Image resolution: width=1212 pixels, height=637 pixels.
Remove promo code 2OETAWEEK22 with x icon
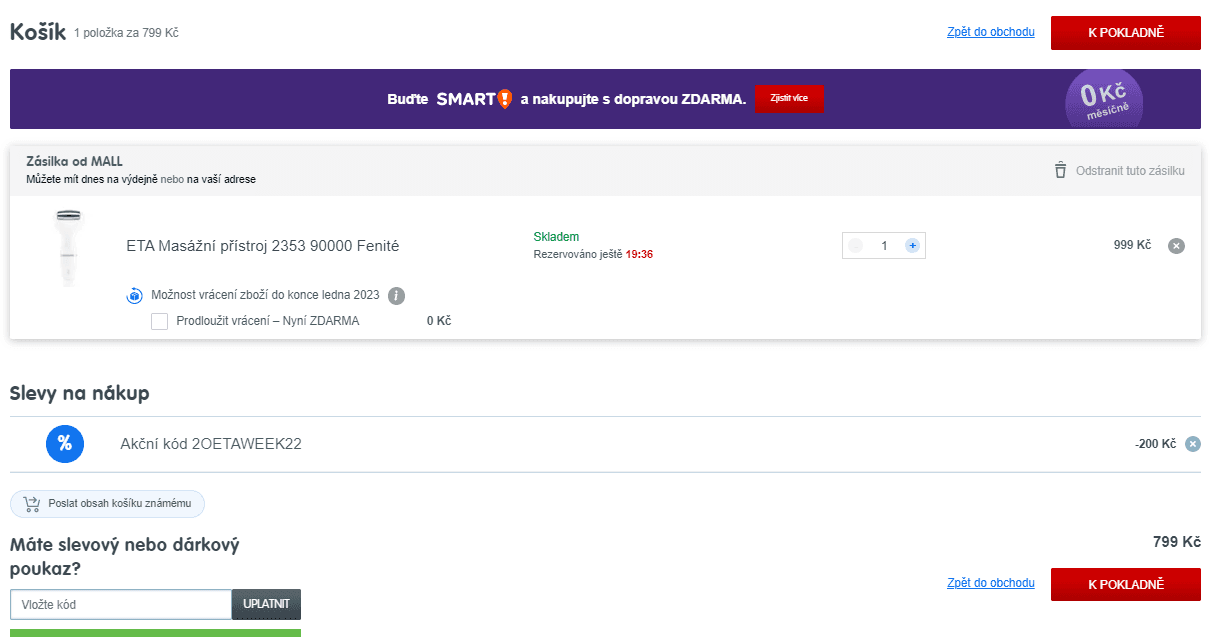(1192, 444)
